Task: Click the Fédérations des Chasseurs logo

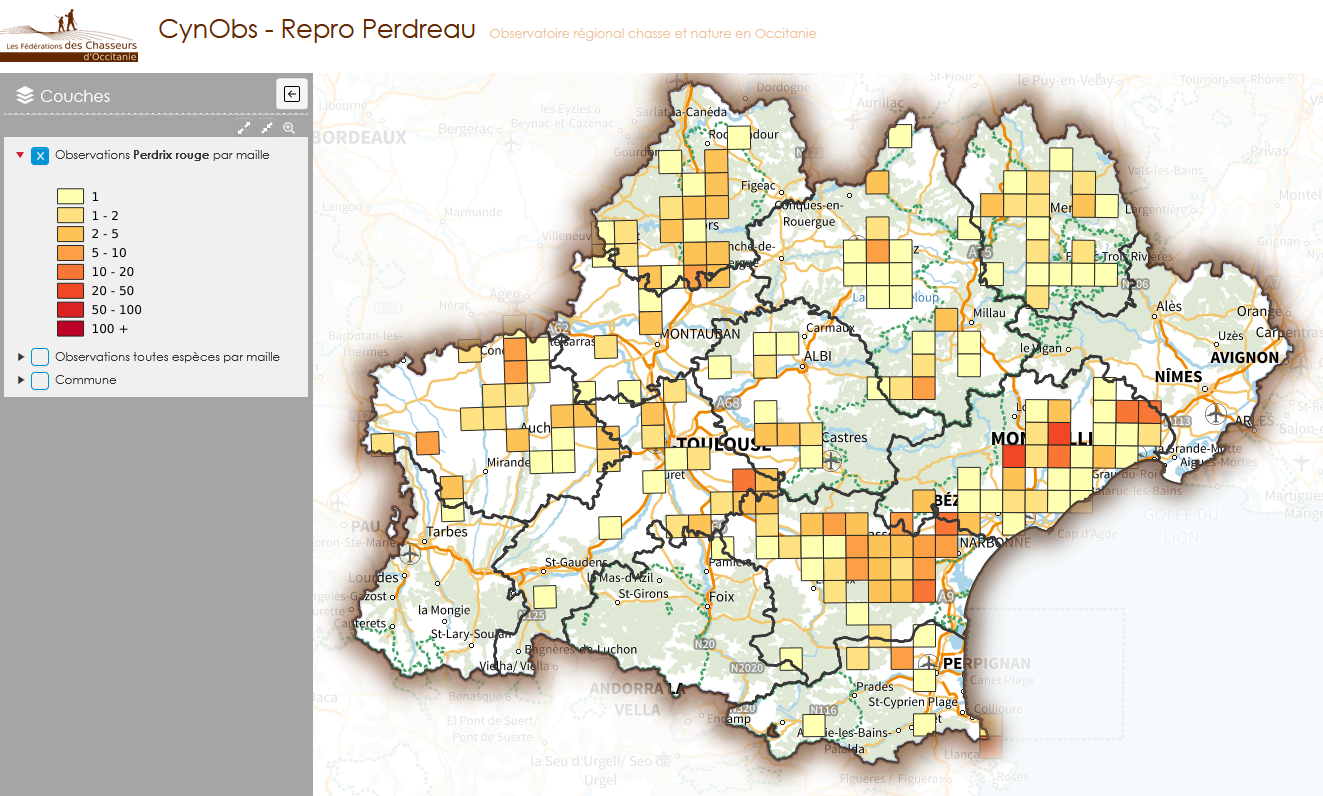Action: click(x=69, y=36)
